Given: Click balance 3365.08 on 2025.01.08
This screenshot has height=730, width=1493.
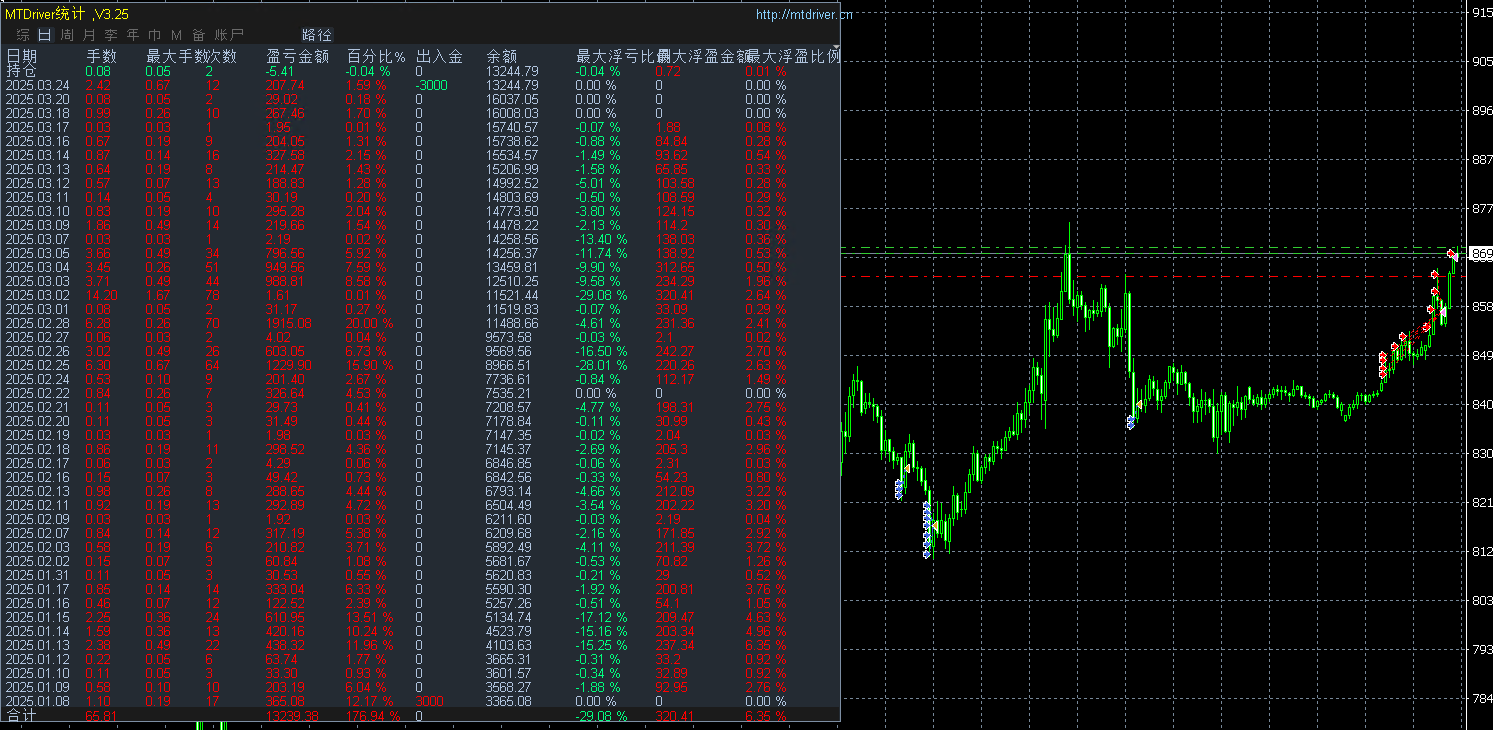Looking at the screenshot, I should [x=509, y=701].
